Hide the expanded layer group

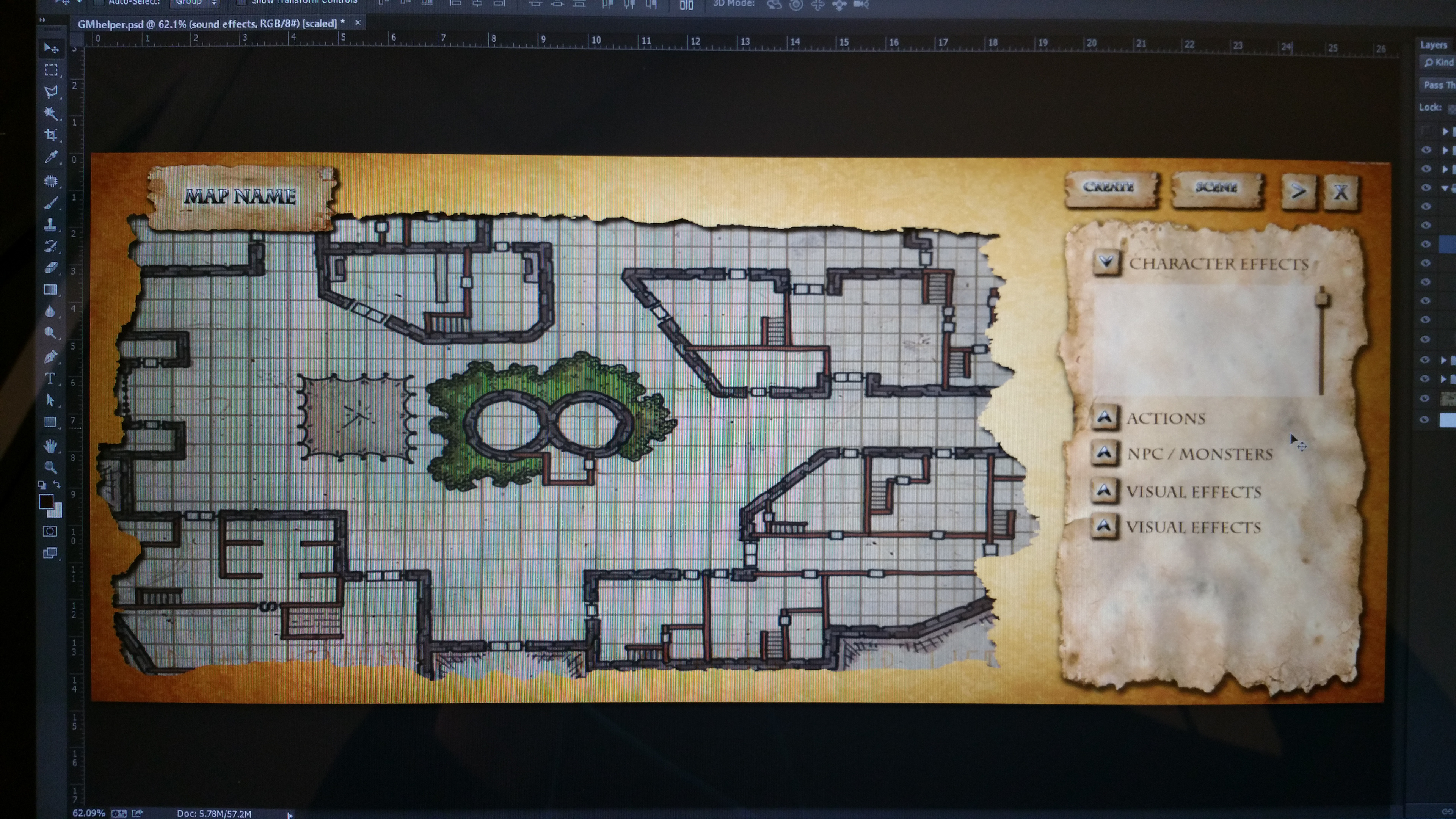point(1426,188)
